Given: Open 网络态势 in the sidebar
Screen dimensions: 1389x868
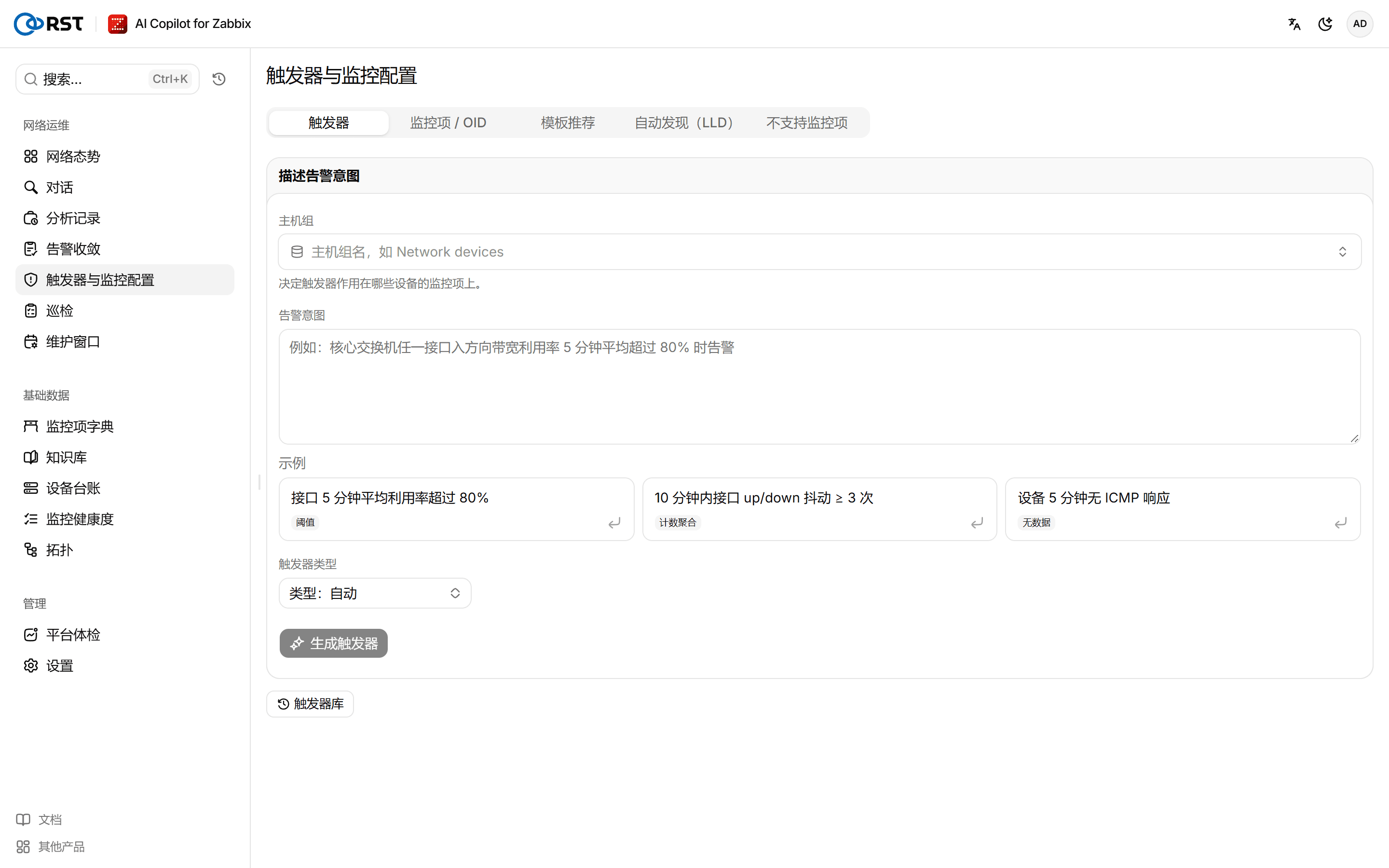Looking at the screenshot, I should [124, 156].
